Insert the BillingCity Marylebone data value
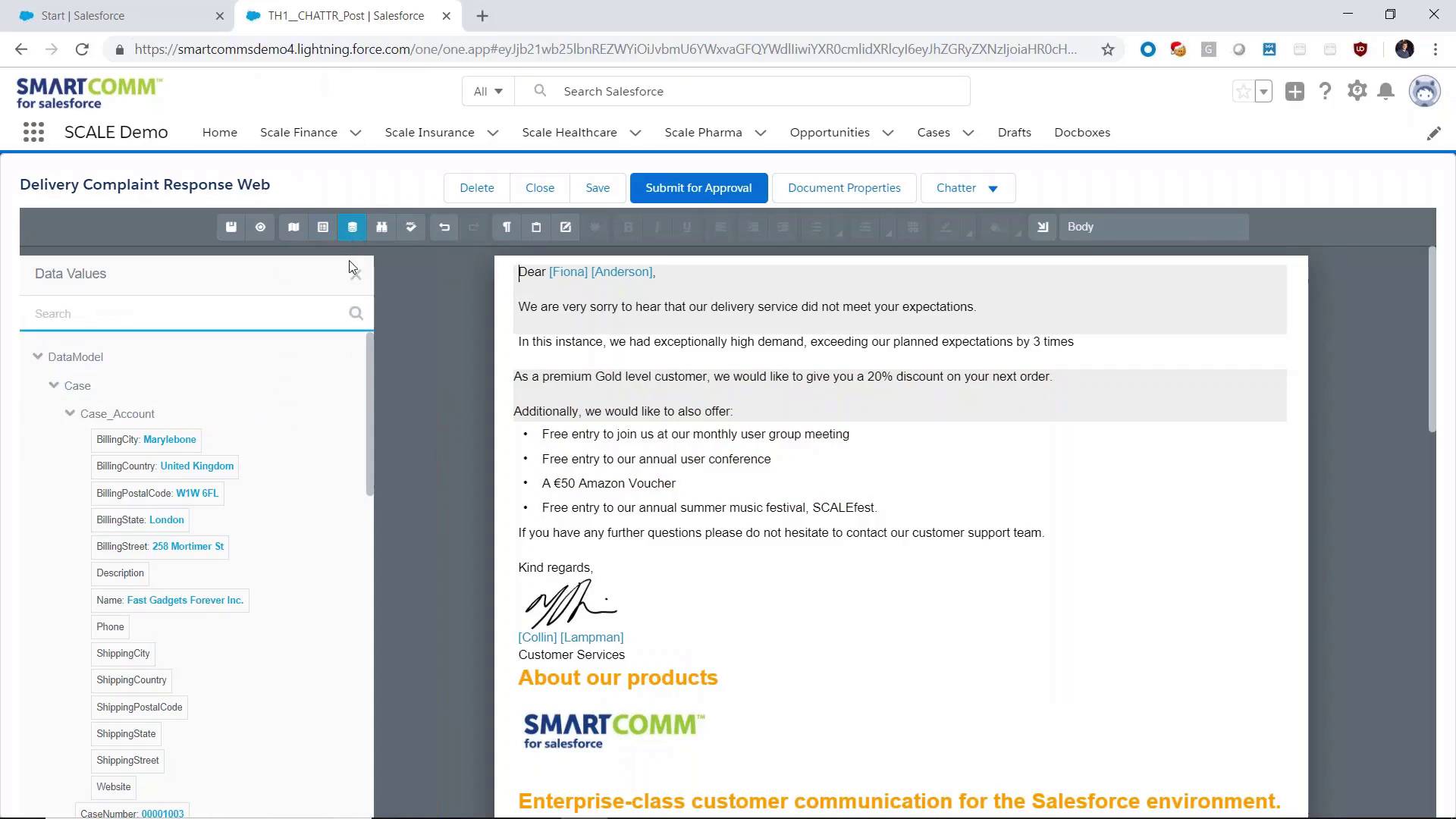The height and width of the screenshot is (819, 1456). point(146,439)
